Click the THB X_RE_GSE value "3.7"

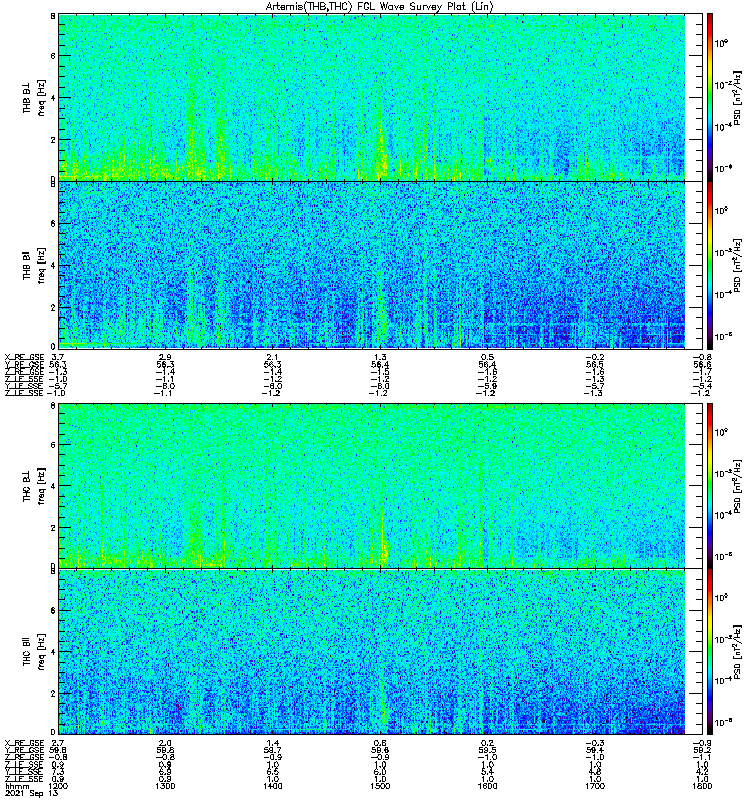point(58,357)
